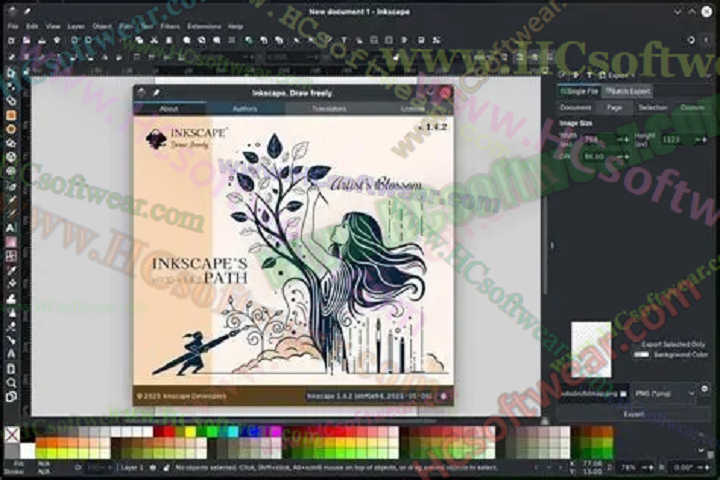Click the no-paint X swatch

point(11,435)
